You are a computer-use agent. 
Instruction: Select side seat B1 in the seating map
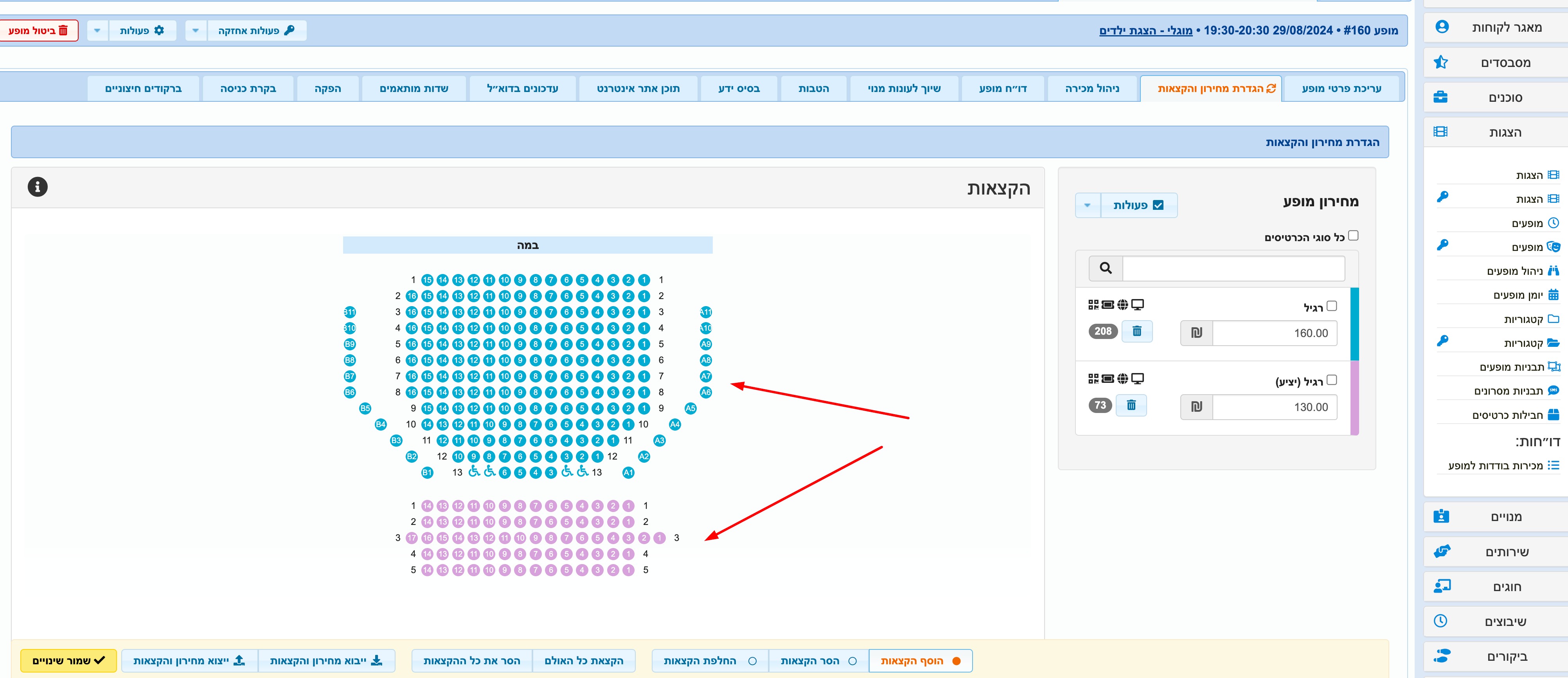[x=427, y=472]
